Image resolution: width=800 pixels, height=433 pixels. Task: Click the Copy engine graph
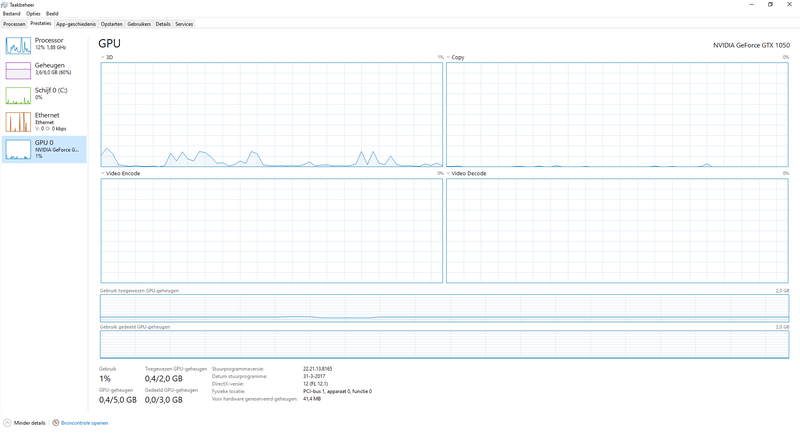[617, 115]
